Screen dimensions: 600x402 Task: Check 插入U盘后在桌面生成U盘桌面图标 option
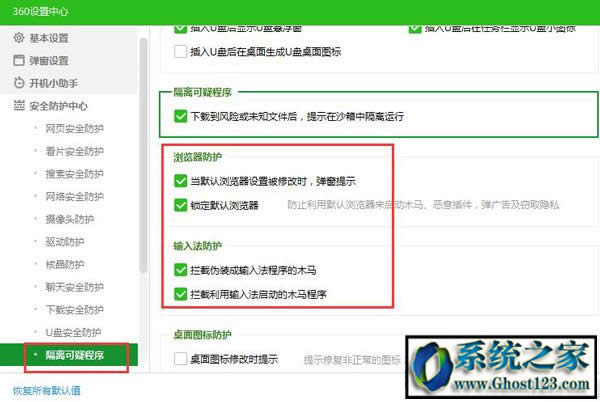point(180,51)
